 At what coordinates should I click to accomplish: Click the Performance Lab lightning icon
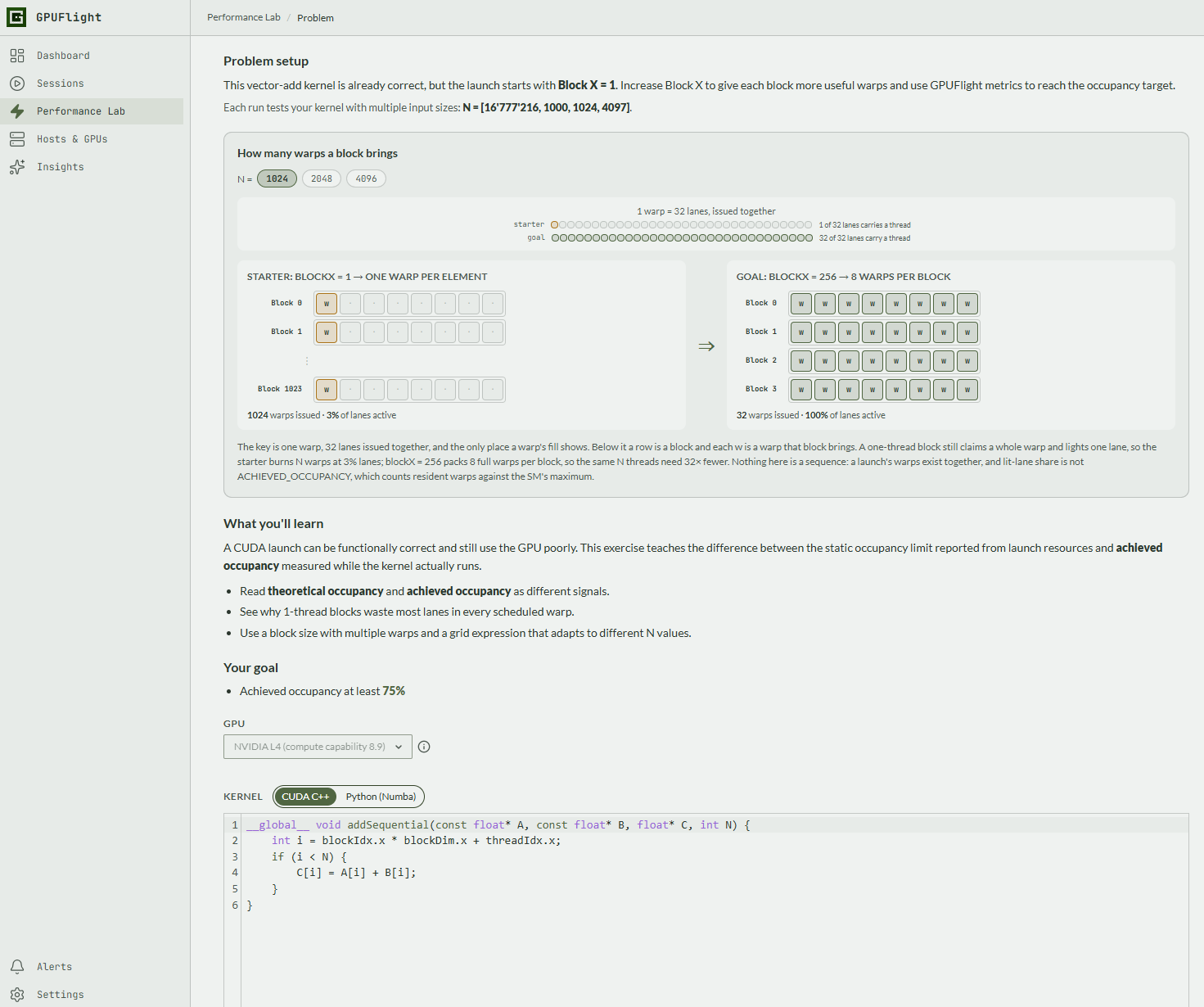point(17,111)
